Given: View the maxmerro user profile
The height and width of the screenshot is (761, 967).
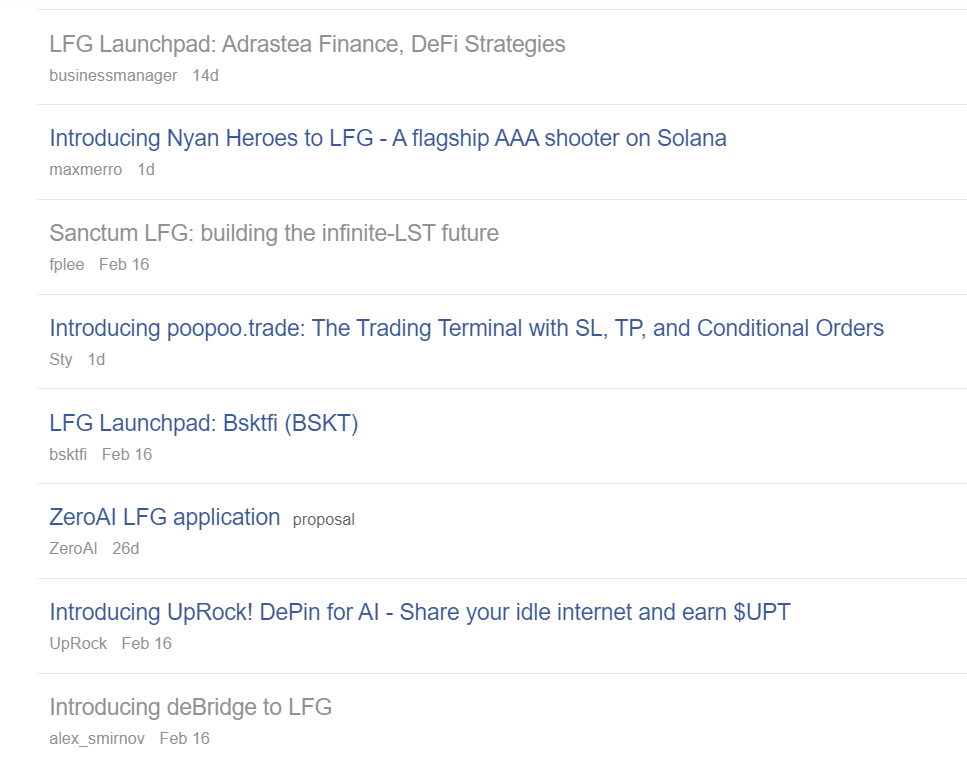Looking at the screenshot, I should point(85,169).
